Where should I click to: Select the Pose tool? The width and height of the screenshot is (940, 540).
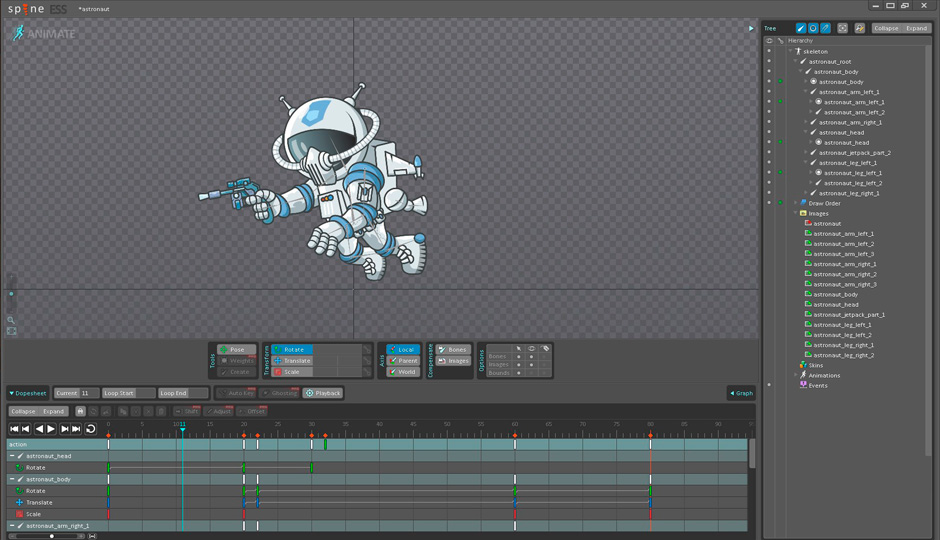[x=237, y=349]
